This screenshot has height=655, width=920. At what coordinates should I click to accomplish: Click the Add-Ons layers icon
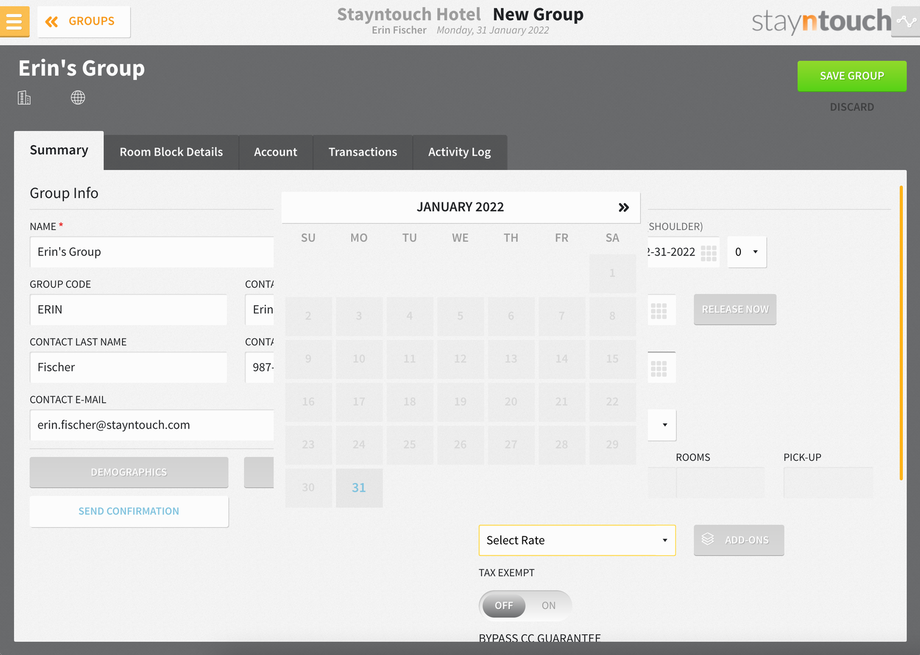coord(708,539)
